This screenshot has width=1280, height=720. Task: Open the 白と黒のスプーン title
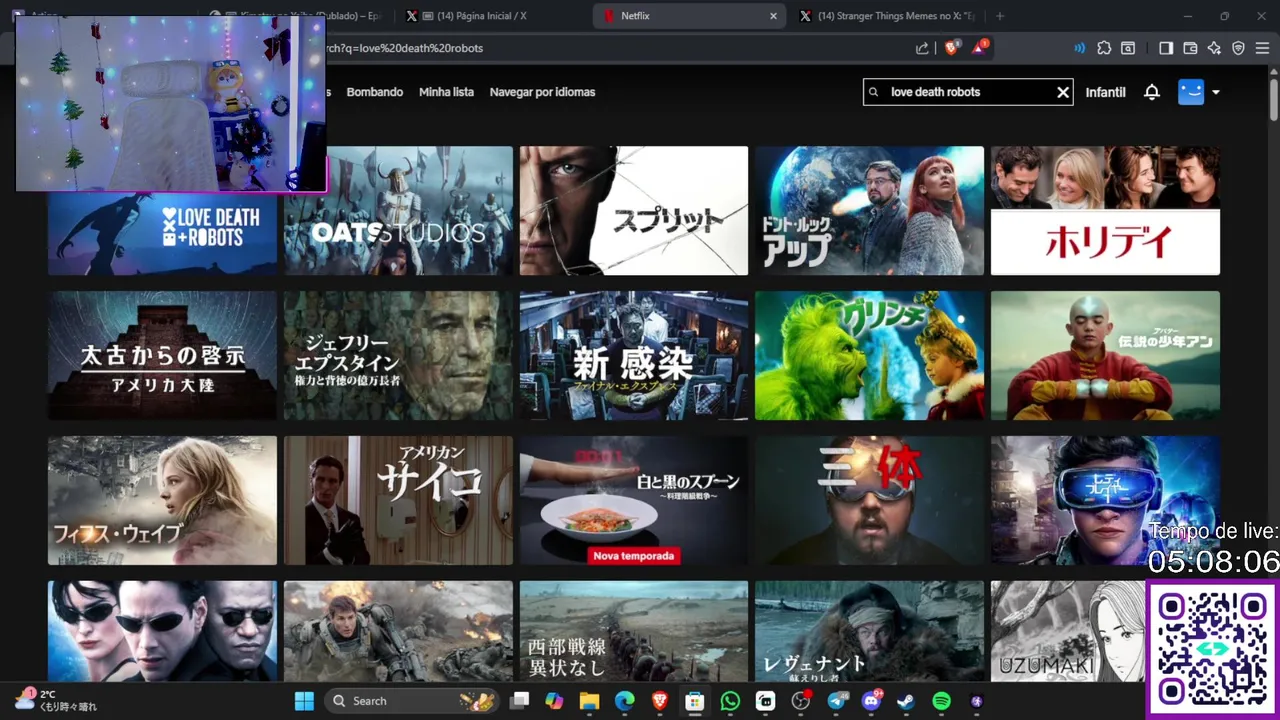point(634,500)
